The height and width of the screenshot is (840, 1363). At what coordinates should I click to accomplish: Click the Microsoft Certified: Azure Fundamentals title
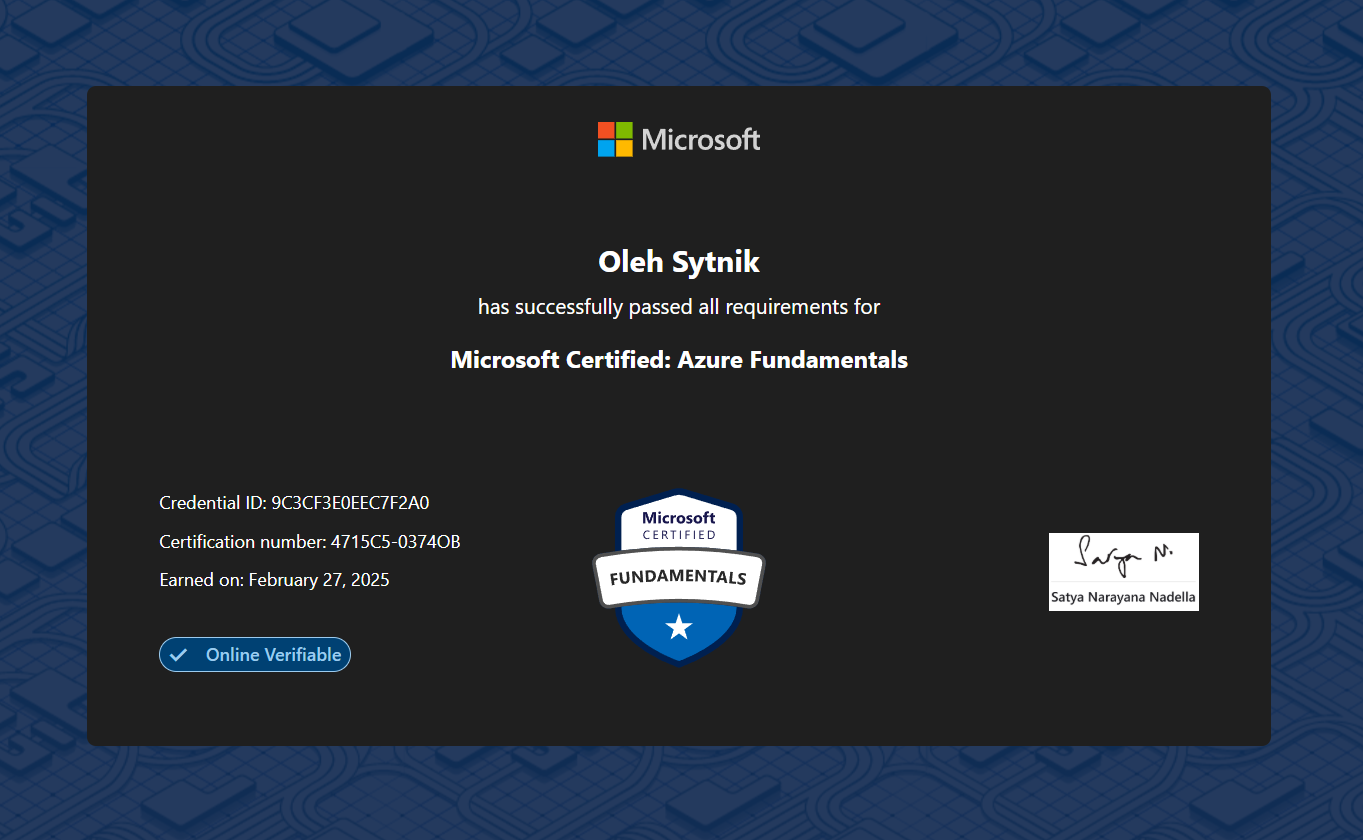coord(679,360)
